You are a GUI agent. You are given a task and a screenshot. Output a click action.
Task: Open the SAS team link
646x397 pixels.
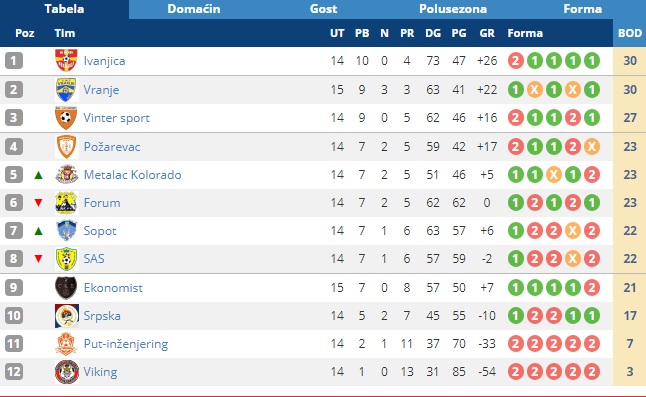click(x=94, y=259)
